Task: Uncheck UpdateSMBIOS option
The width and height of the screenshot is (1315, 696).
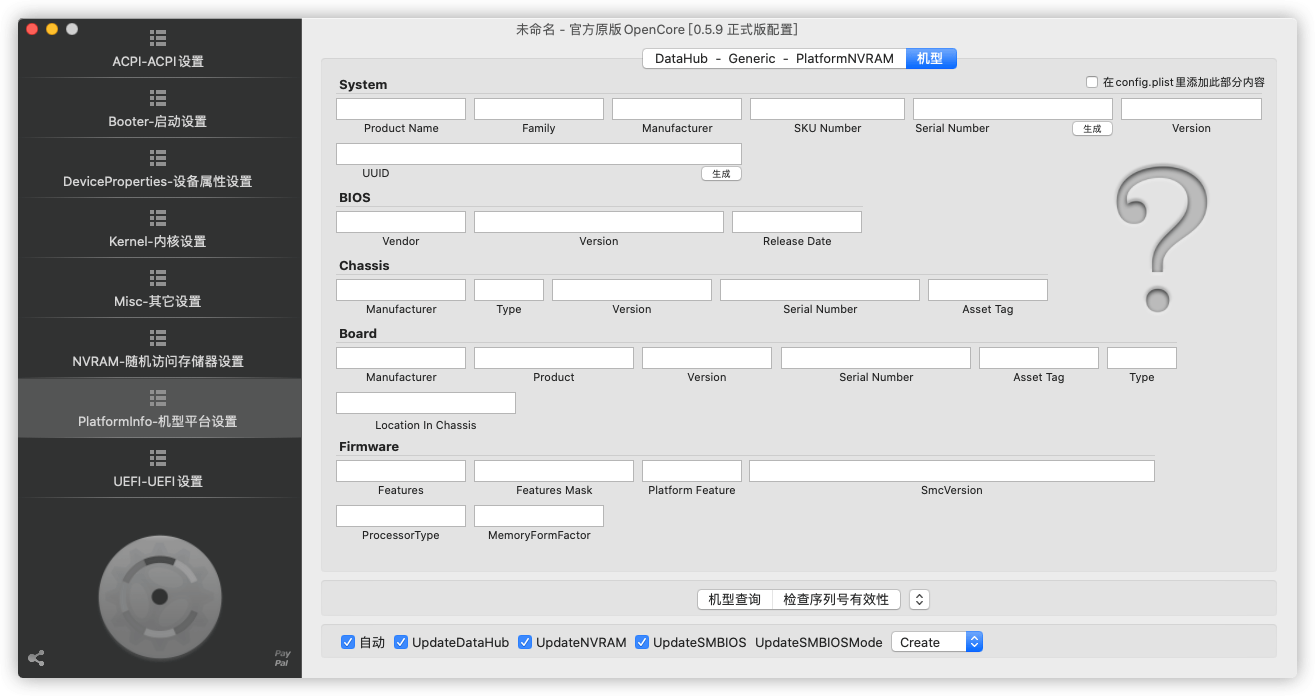Action: 642,642
